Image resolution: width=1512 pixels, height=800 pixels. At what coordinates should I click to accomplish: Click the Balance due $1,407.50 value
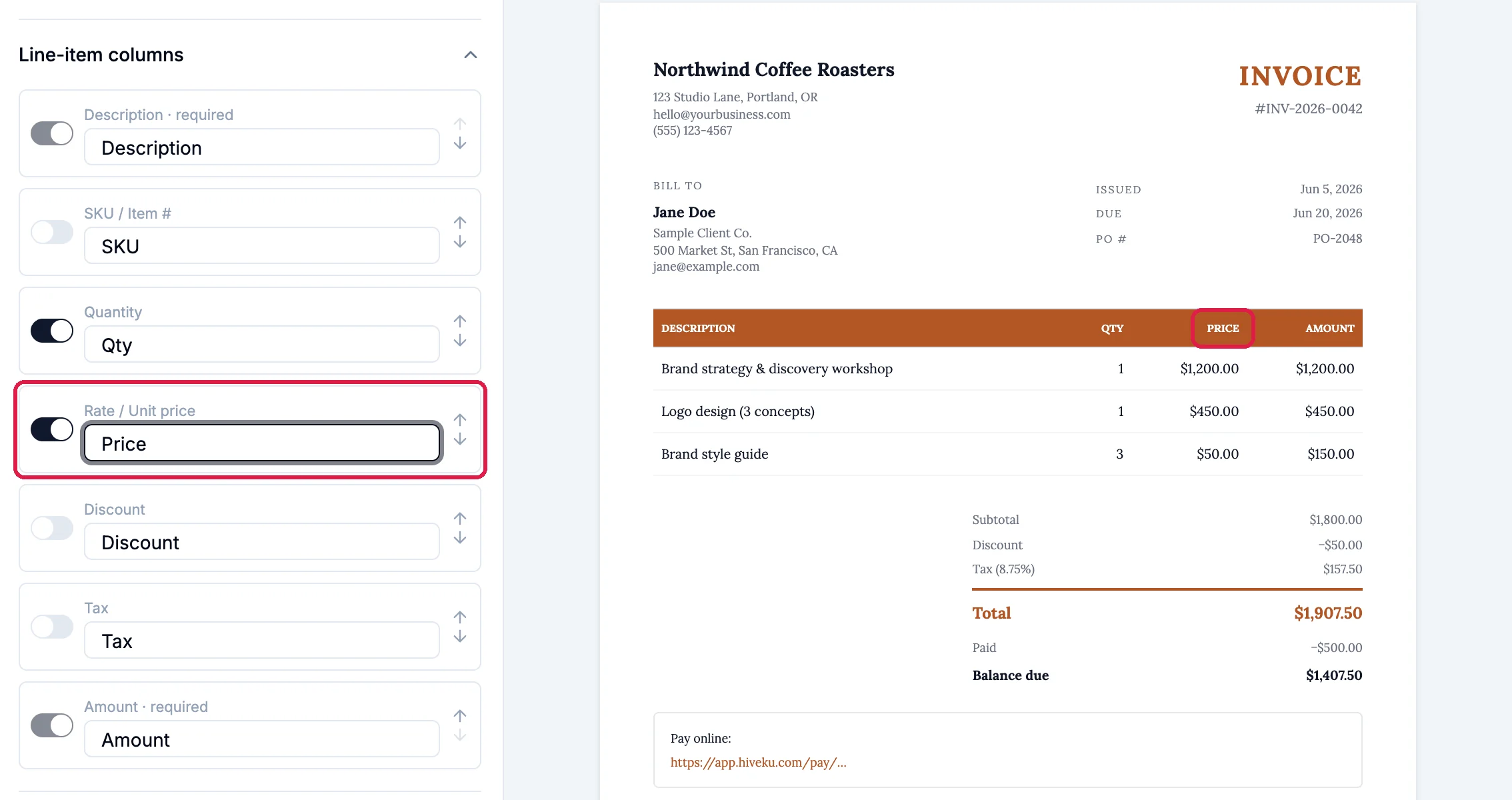click(x=1334, y=675)
